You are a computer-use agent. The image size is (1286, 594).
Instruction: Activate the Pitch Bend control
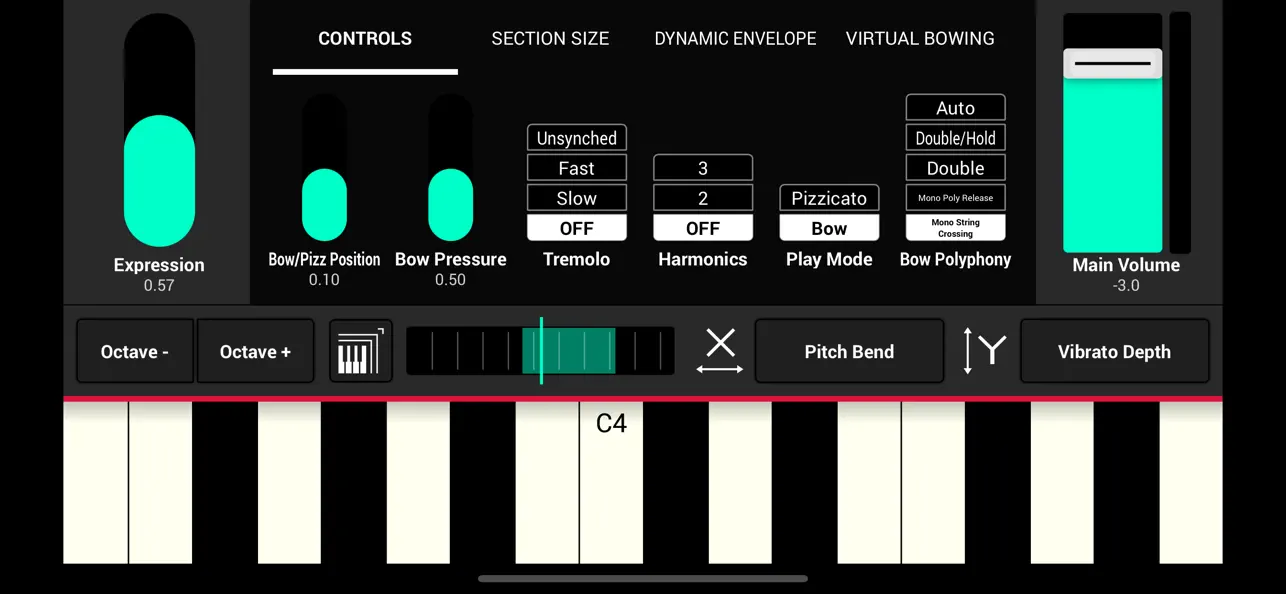pyautogui.click(x=849, y=351)
